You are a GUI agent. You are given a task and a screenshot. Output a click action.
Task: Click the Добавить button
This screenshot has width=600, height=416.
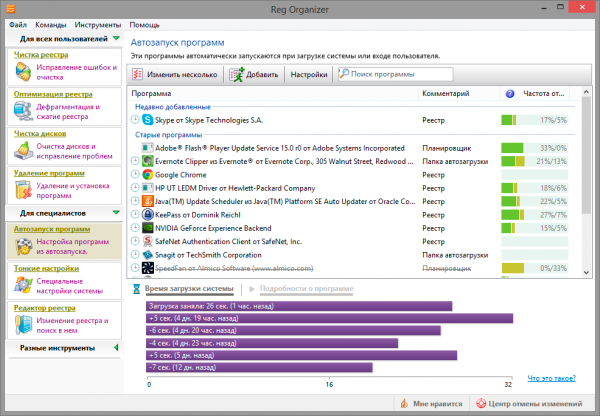tap(254, 74)
